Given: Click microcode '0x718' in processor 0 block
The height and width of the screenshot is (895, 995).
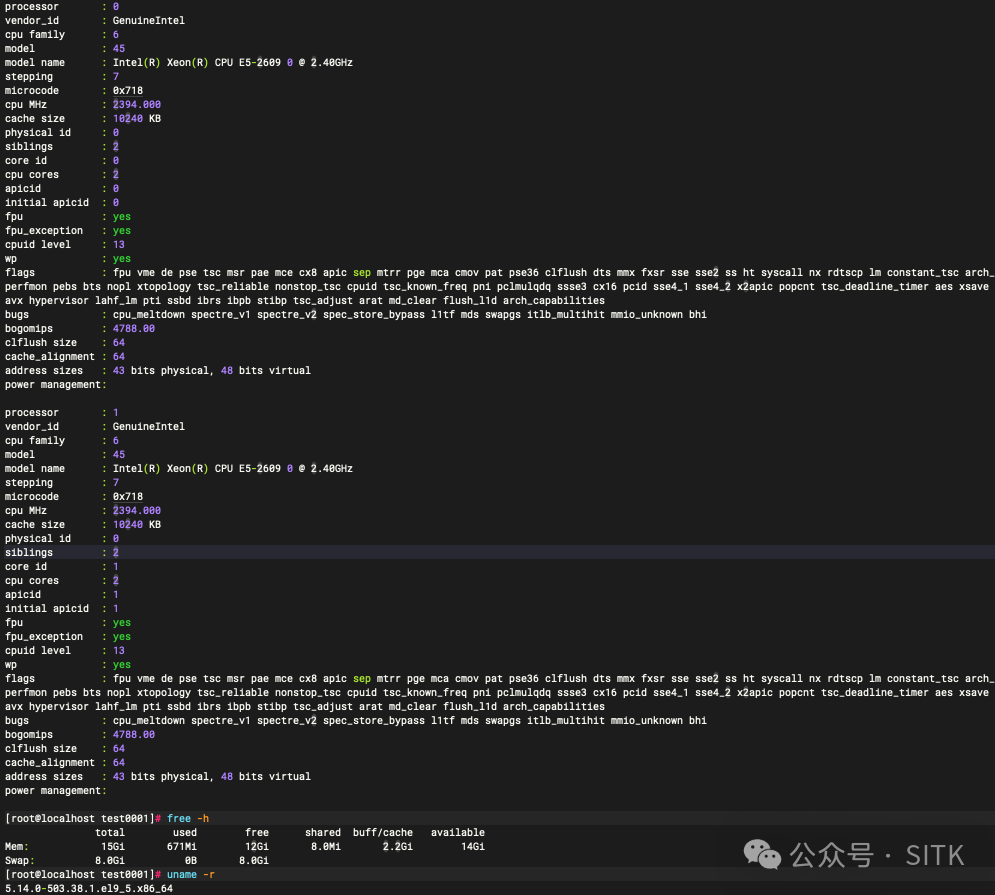Looking at the screenshot, I should pos(128,90).
